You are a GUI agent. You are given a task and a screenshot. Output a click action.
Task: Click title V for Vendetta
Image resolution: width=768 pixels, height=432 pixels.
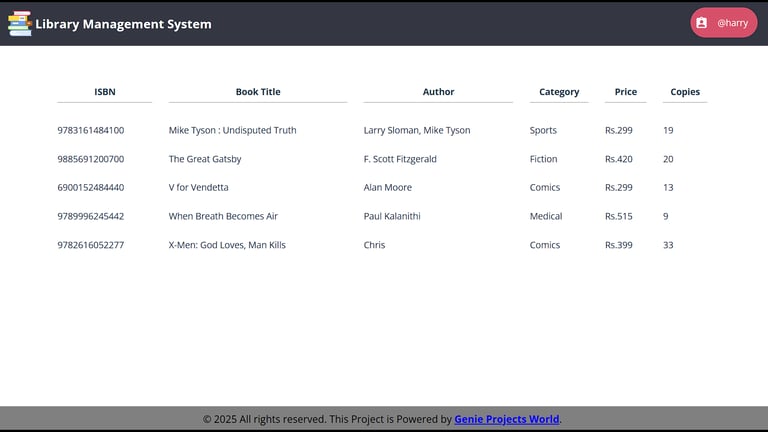(198, 187)
